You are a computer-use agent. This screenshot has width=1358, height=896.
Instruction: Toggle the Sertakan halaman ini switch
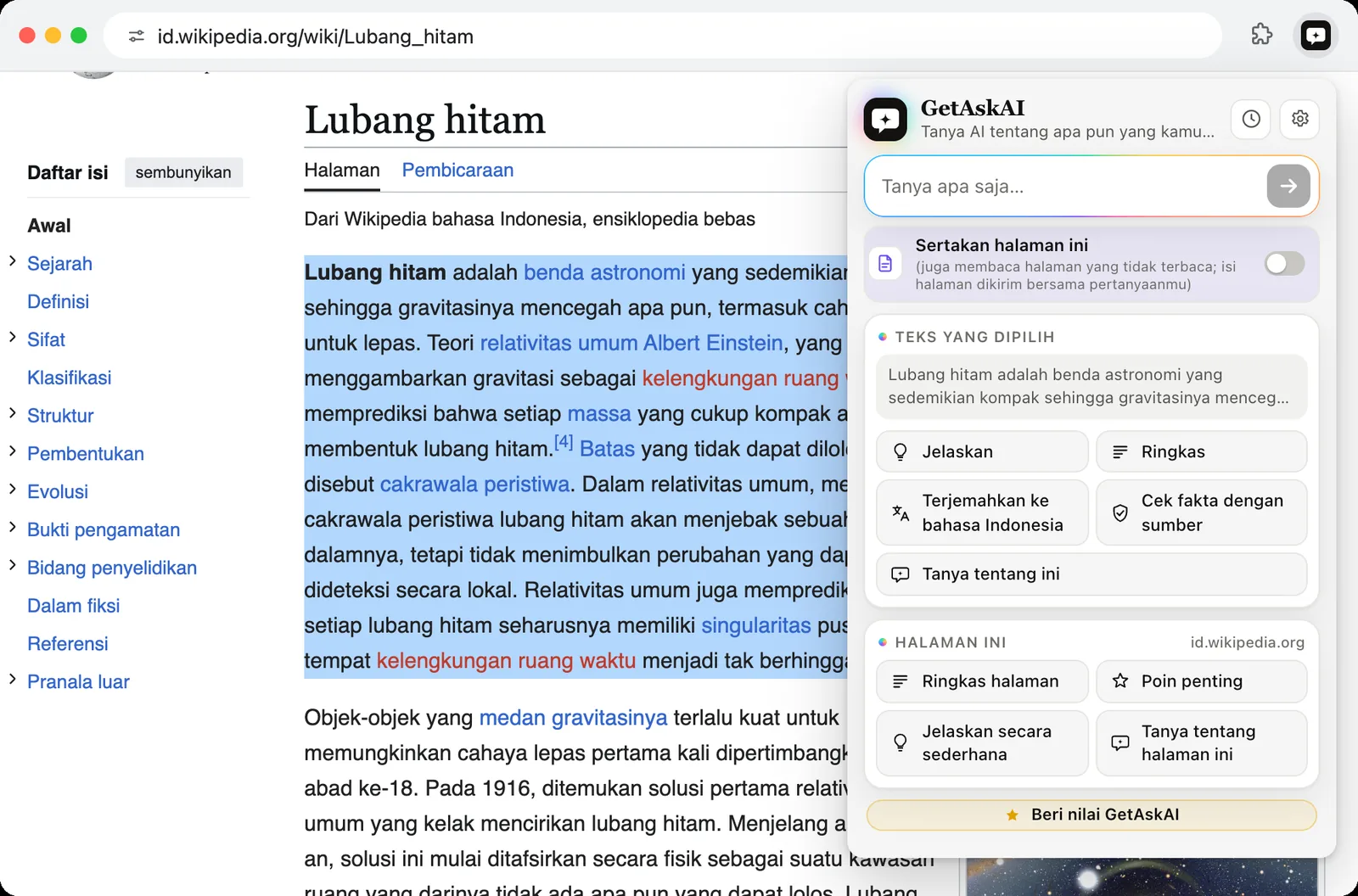[x=1284, y=263]
